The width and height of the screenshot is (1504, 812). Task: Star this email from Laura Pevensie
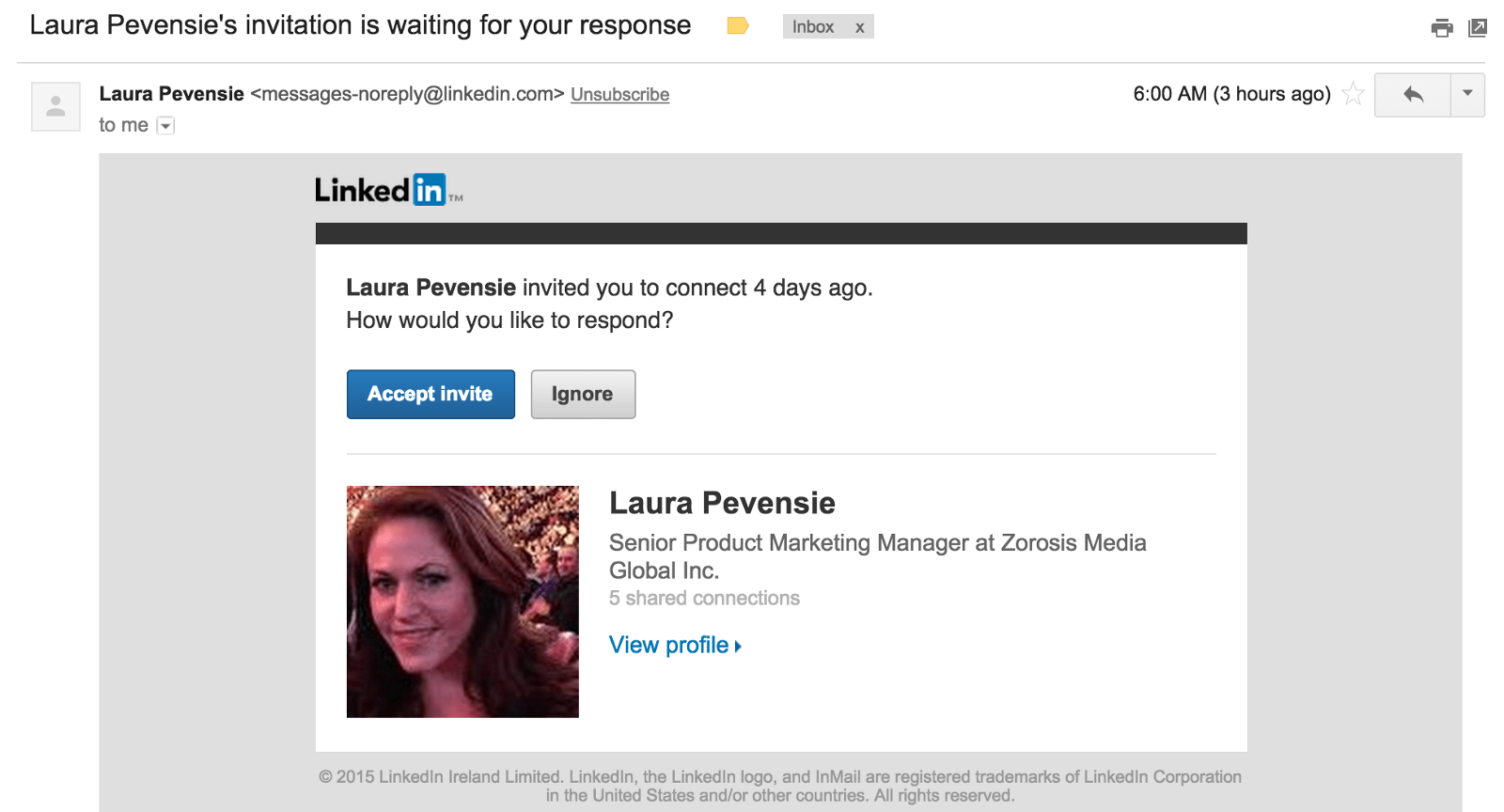click(x=1353, y=94)
